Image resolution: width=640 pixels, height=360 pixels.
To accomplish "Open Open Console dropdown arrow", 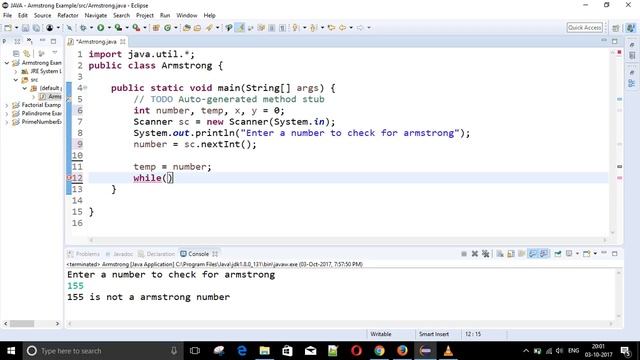I will coord(595,254).
